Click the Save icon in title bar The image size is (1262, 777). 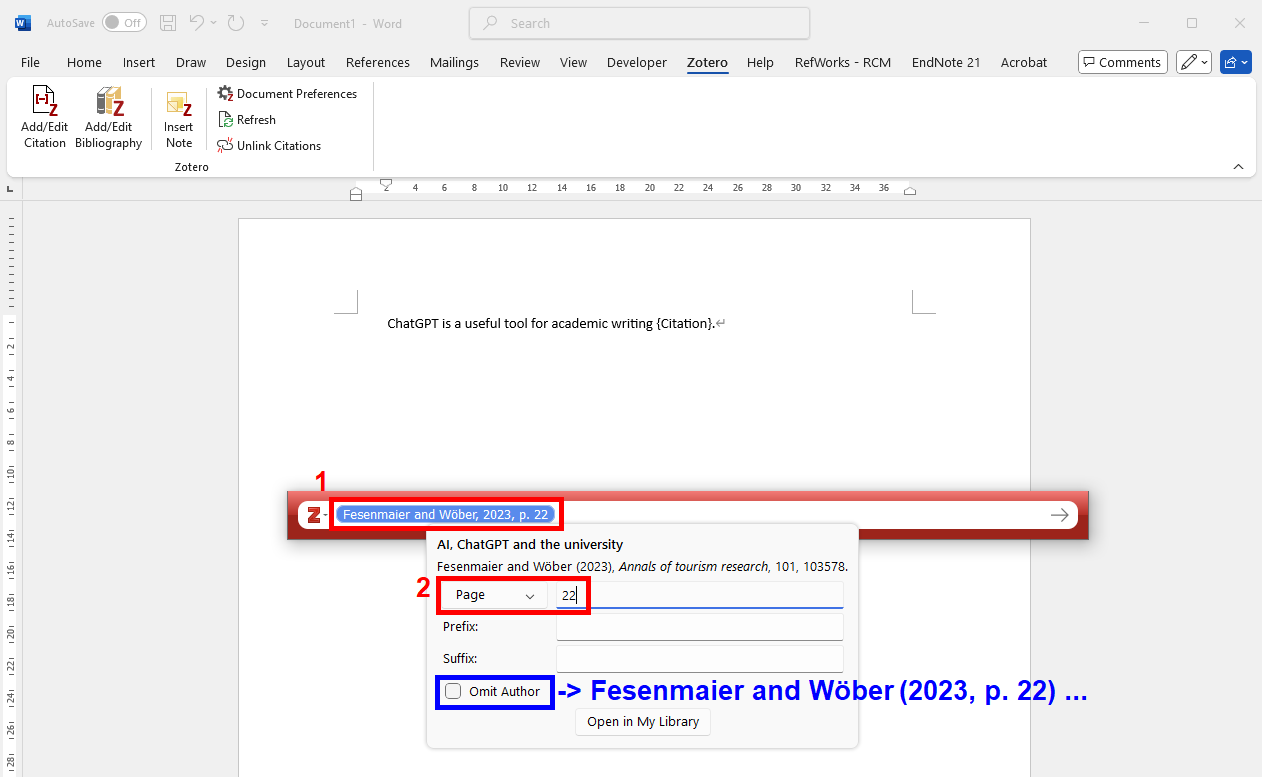tap(168, 23)
